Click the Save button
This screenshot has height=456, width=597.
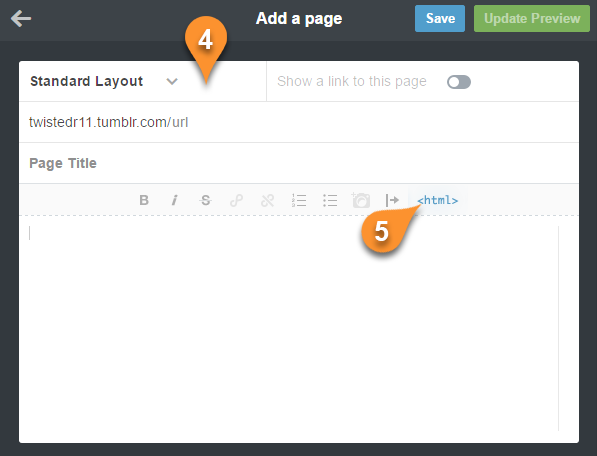tap(440, 18)
